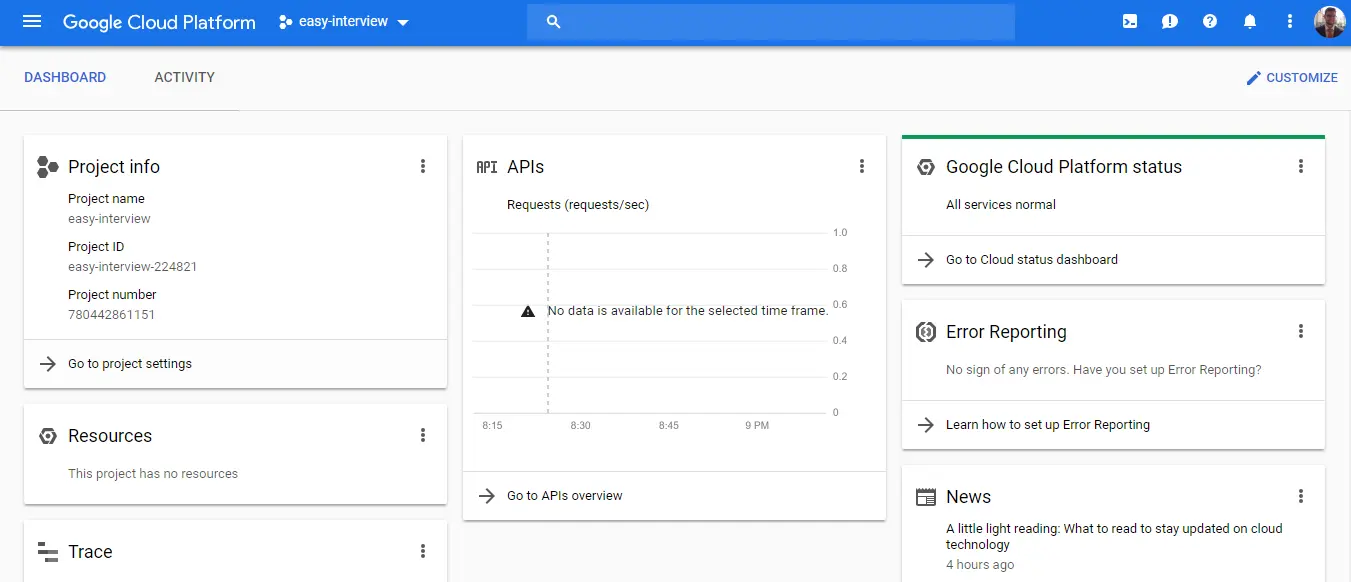Open Google Cloud Platform status card menu
The height and width of the screenshot is (582, 1351).
coord(1301,166)
